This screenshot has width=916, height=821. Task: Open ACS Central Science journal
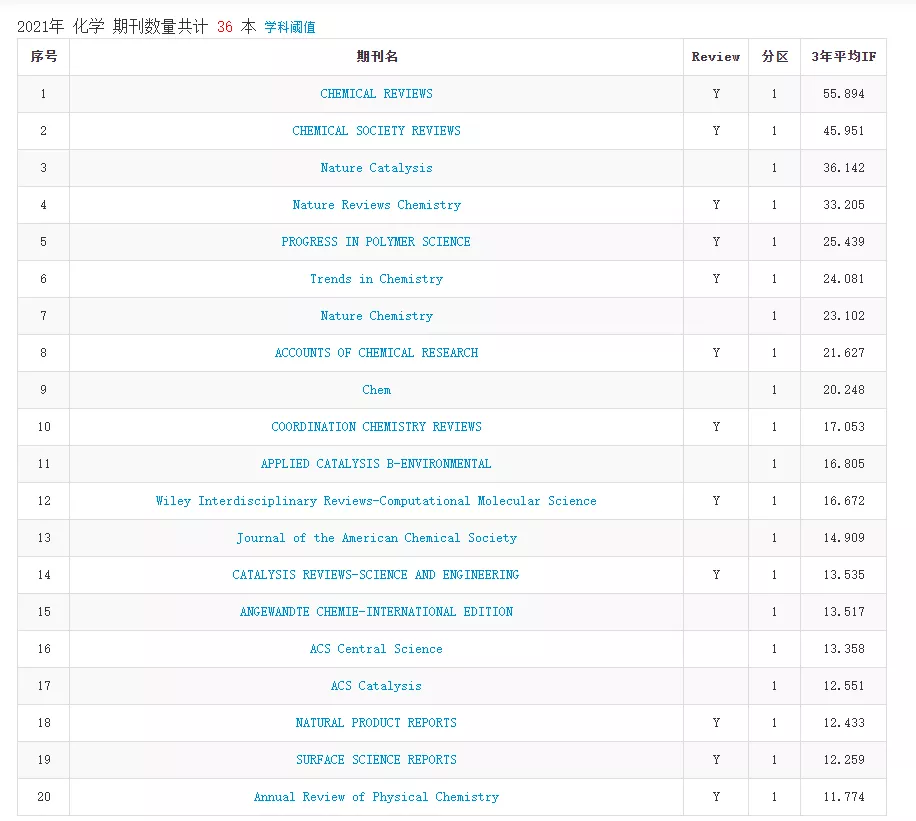coord(376,649)
